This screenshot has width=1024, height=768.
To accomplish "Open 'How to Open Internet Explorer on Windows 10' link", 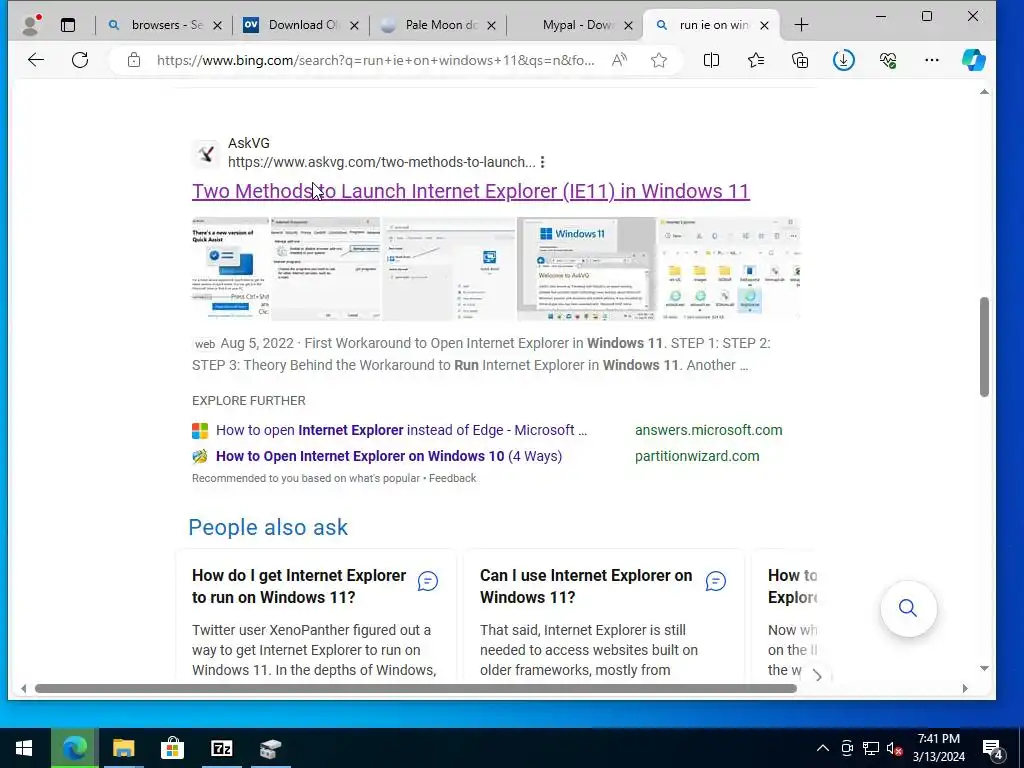I will coord(389,456).
